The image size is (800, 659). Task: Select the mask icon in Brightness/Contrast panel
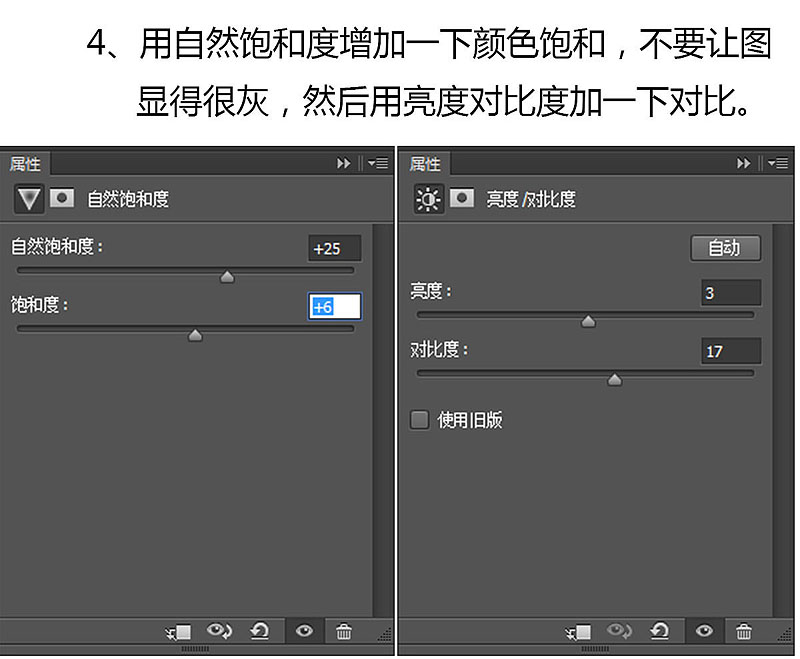click(x=462, y=197)
